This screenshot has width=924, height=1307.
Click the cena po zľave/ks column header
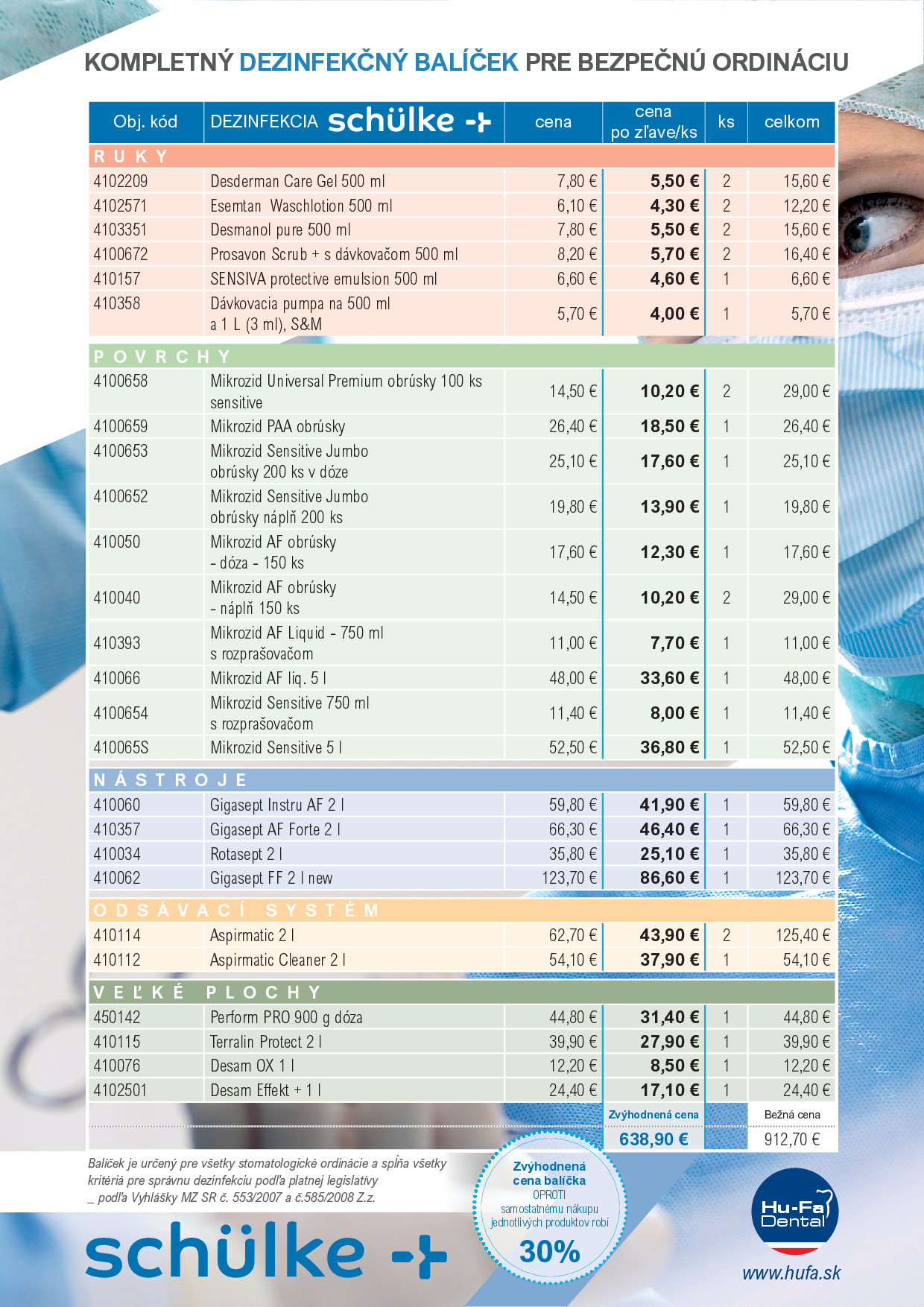[x=654, y=122]
